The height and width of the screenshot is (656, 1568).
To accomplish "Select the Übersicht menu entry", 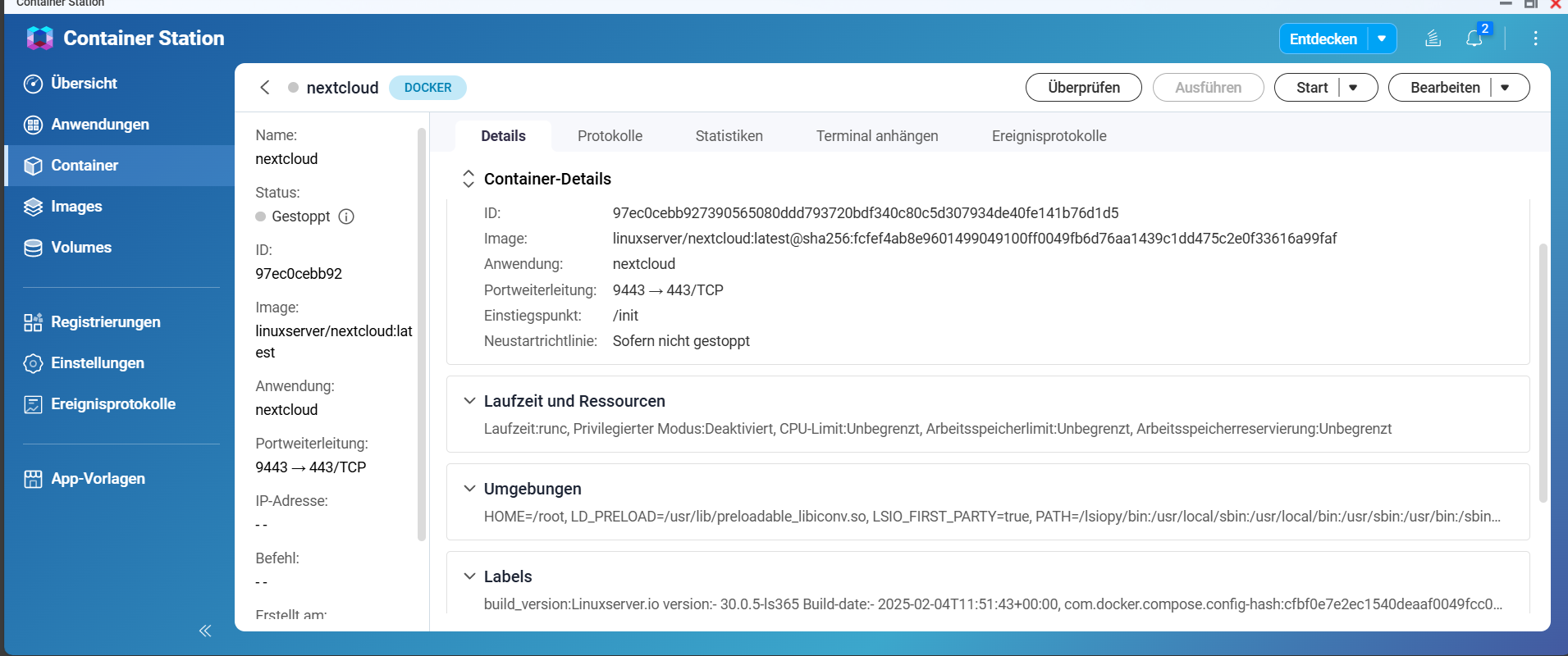I will pyautogui.click(x=120, y=84).
